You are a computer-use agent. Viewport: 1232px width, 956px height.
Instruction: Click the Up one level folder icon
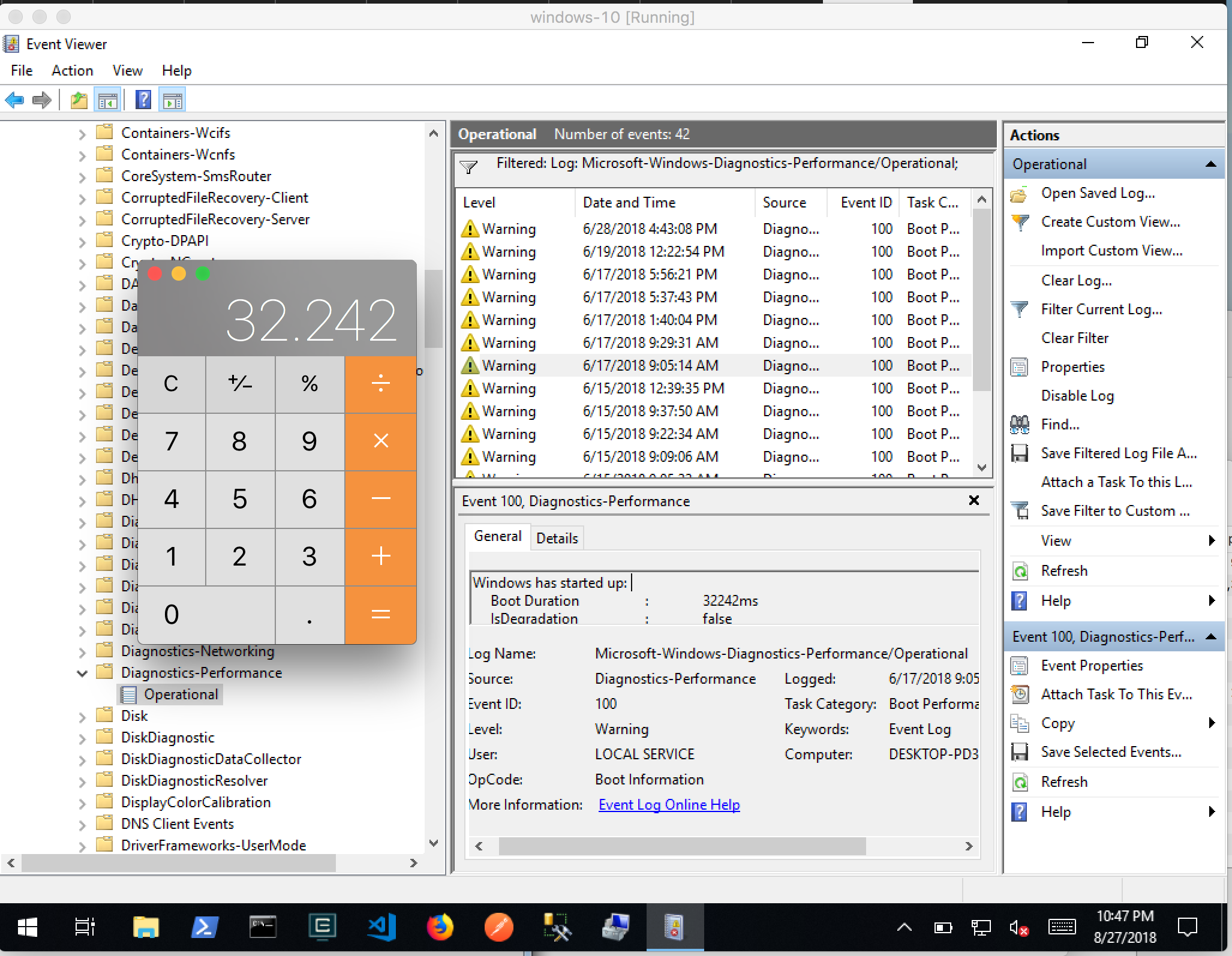(x=79, y=100)
